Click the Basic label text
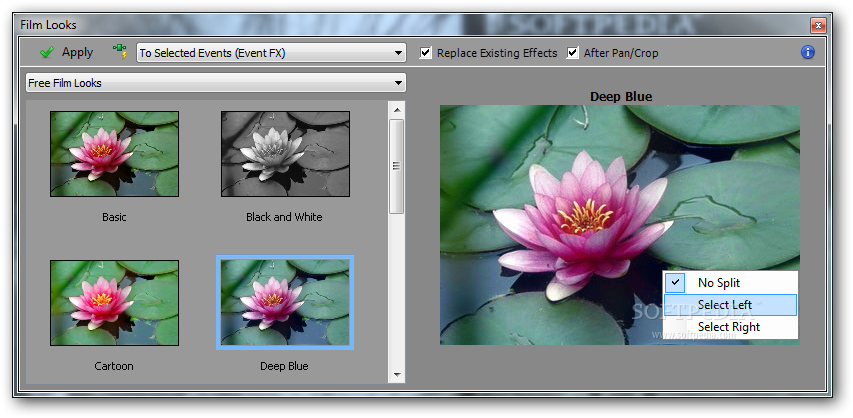Image resolution: width=853 pixels, height=418 pixels. tap(114, 217)
